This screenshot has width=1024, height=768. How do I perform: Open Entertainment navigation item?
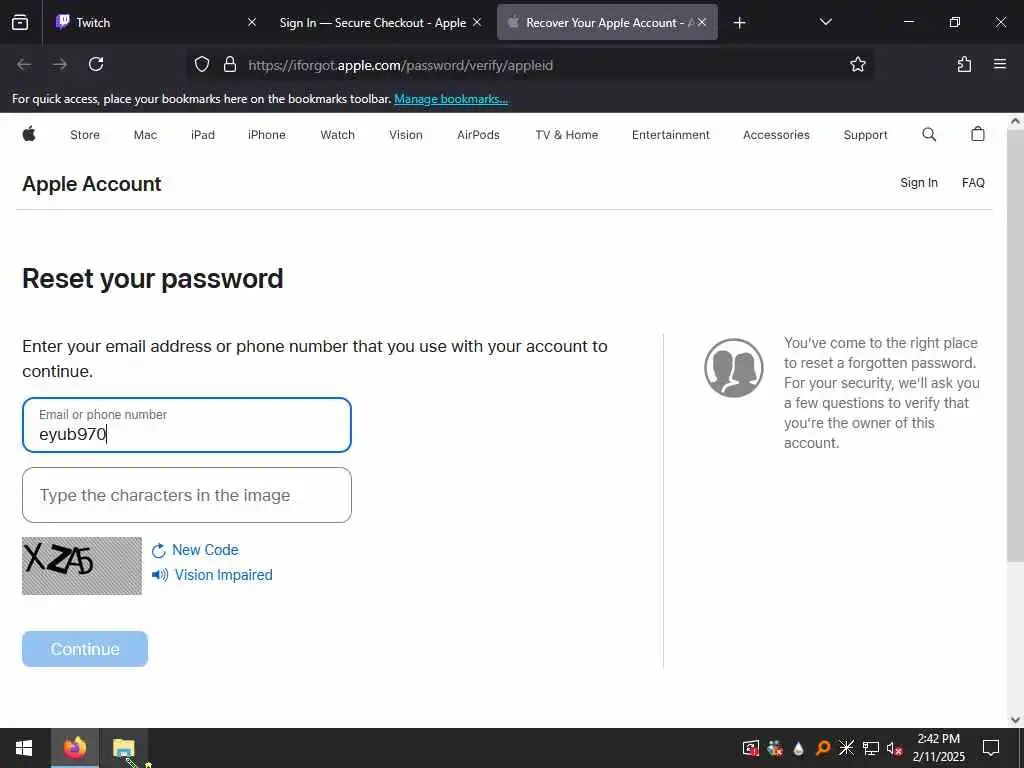pyautogui.click(x=671, y=135)
